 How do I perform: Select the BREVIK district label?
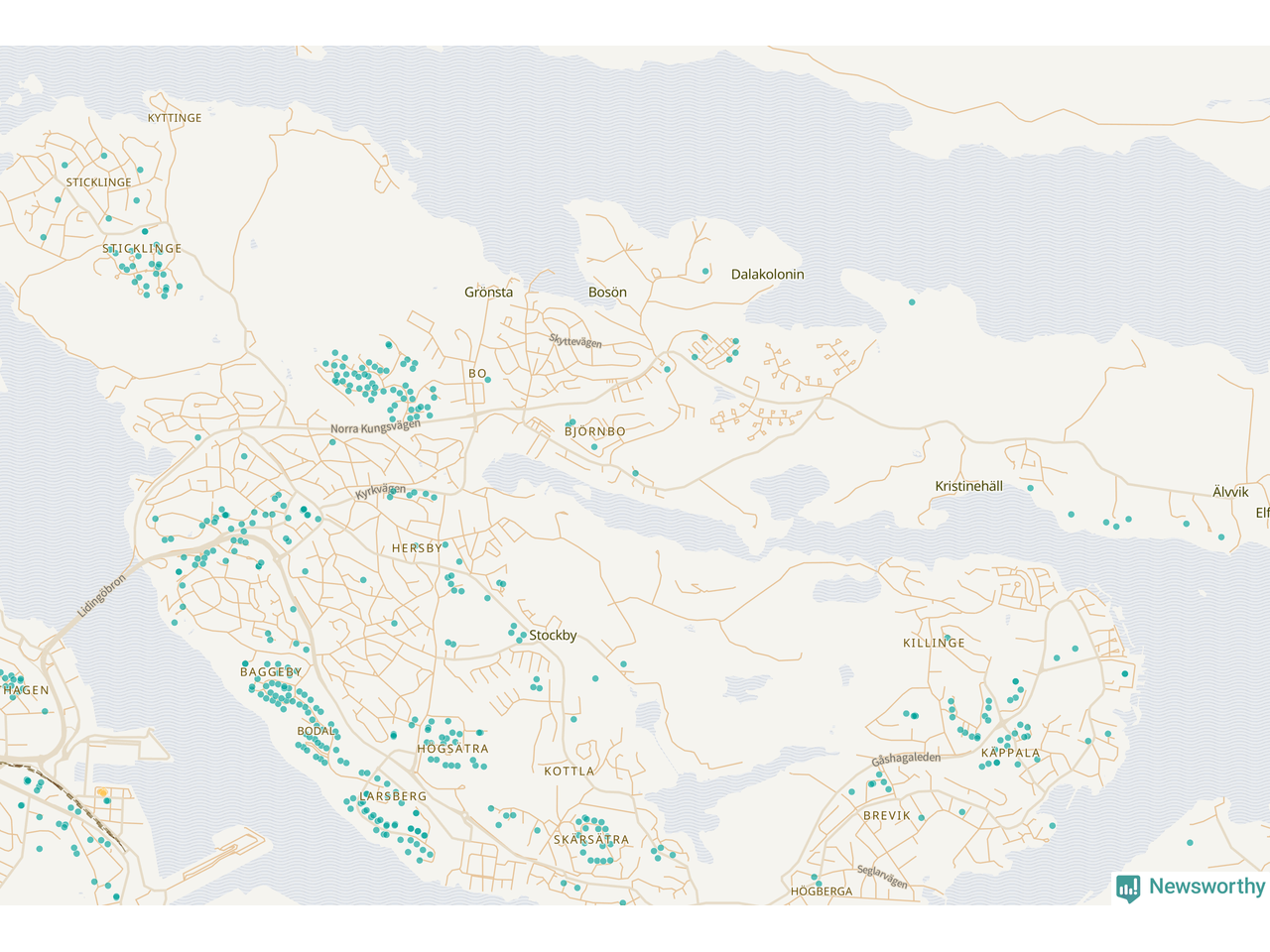[886, 816]
